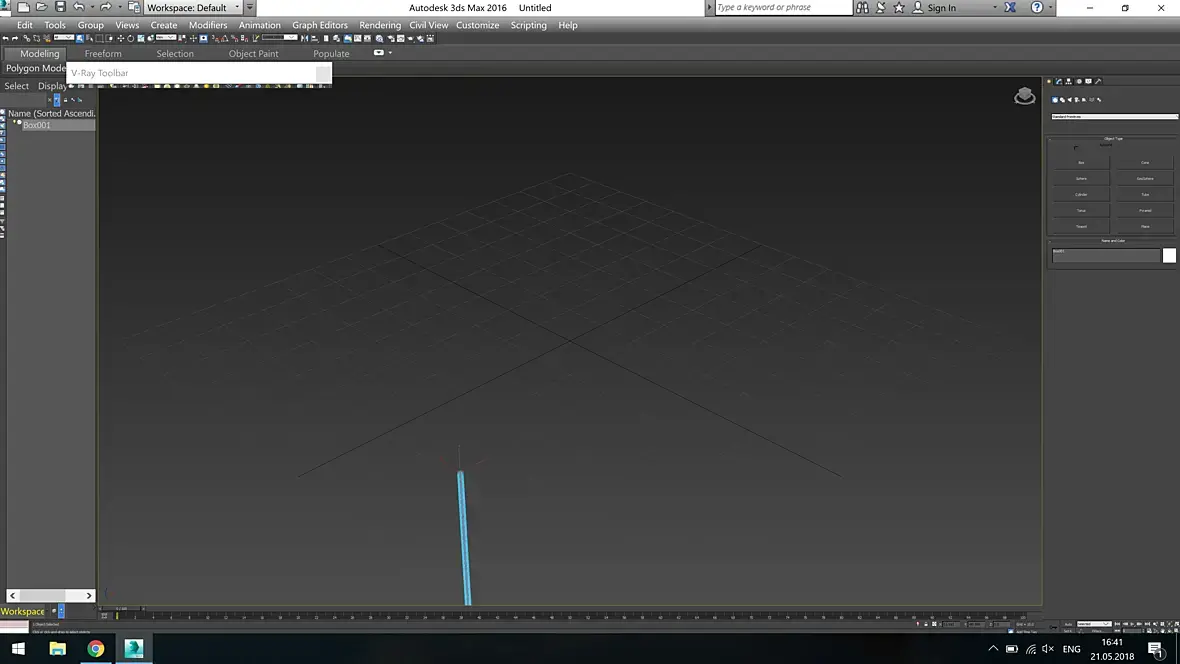Image resolution: width=1180 pixels, height=664 pixels.
Task: Click the search keyword input field
Action: (783, 8)
